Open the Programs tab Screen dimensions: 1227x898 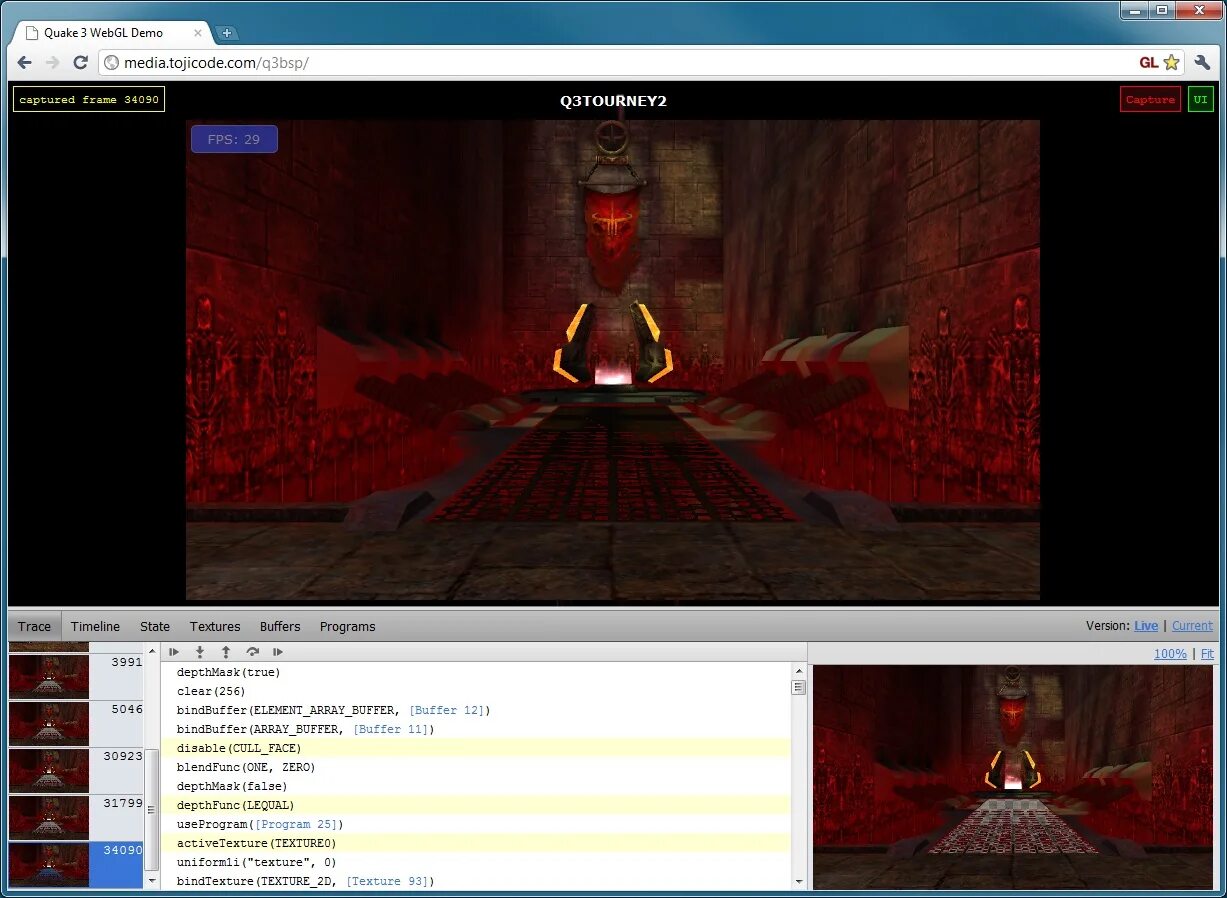coord(348,626)
